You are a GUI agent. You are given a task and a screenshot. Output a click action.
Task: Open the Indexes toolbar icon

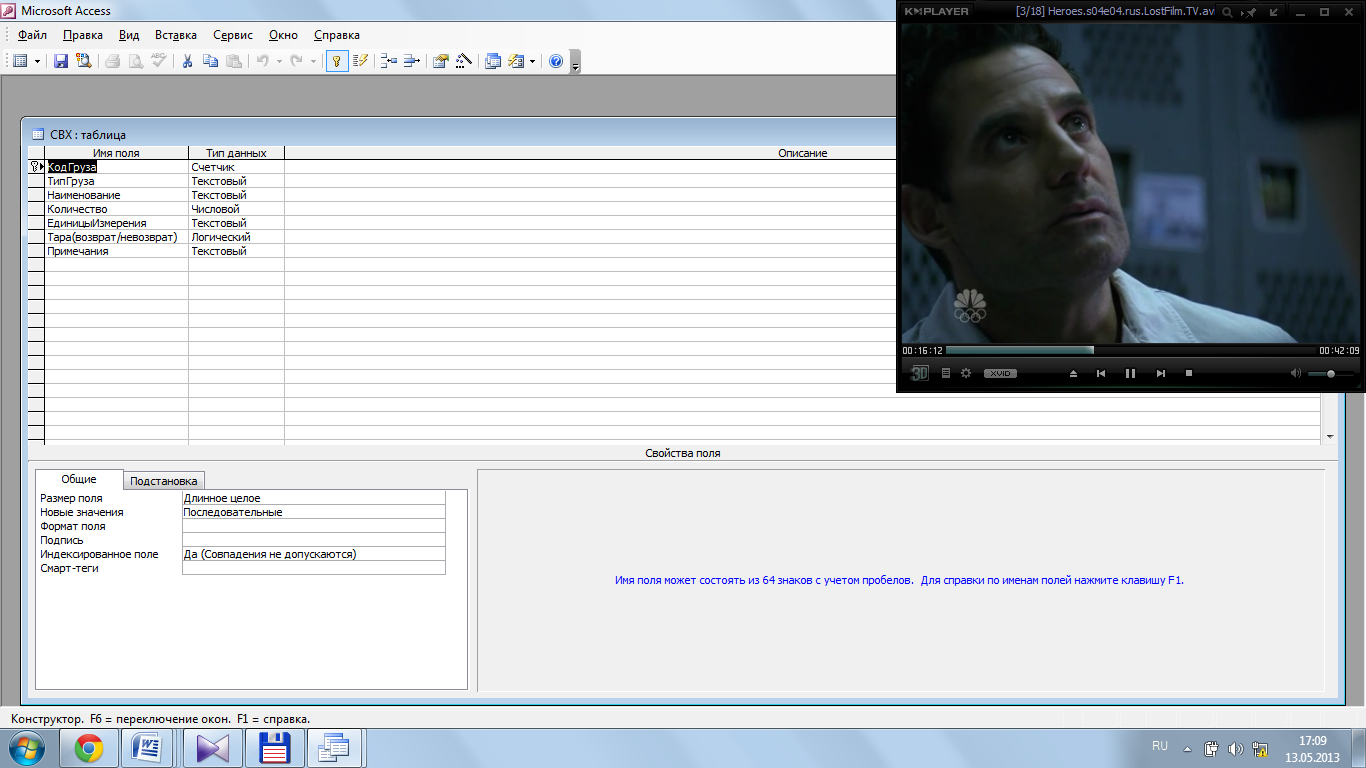[361, 61]
